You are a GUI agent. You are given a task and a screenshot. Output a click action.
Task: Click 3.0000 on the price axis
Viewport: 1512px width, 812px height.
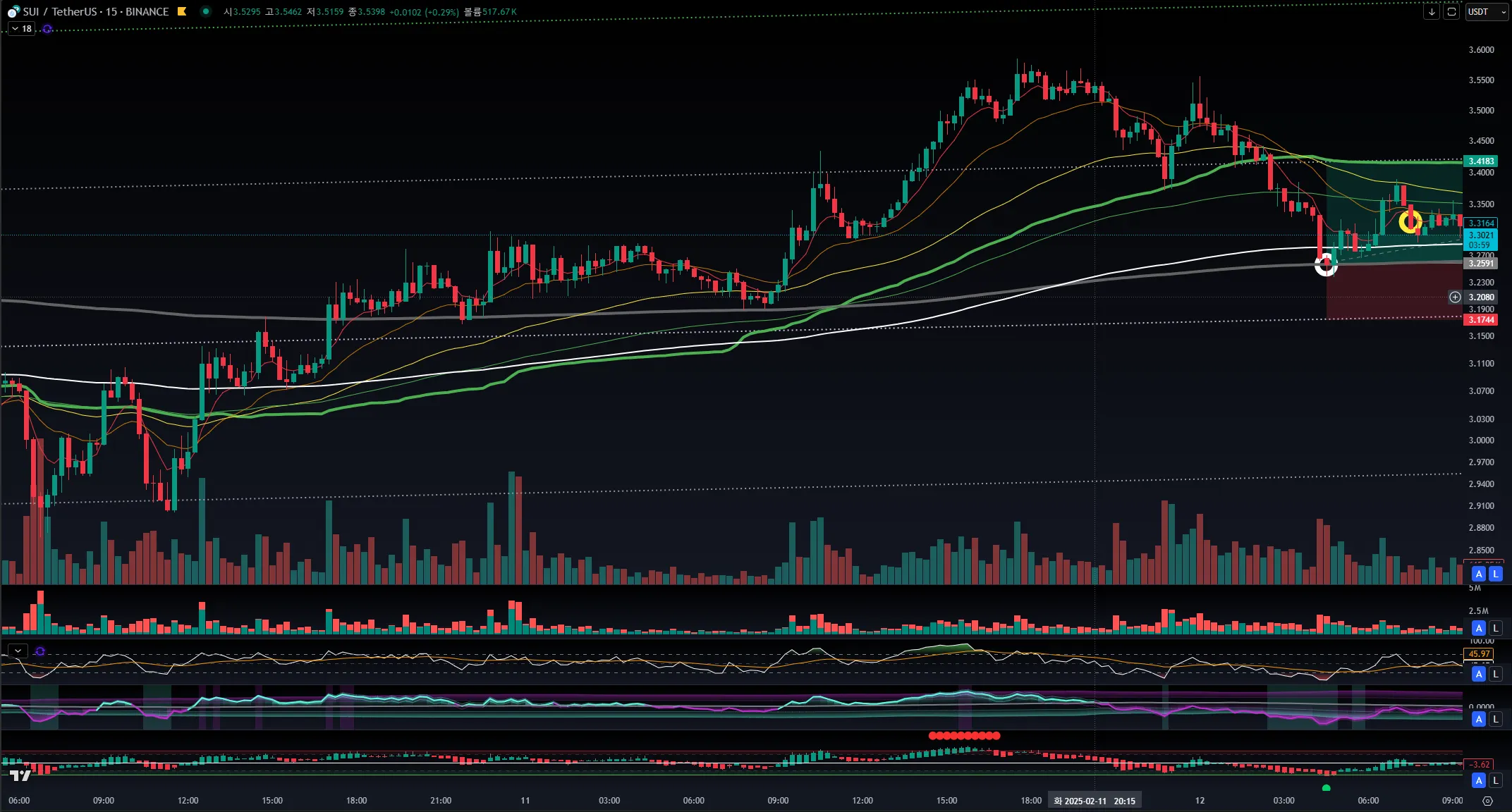(1481, 441)
